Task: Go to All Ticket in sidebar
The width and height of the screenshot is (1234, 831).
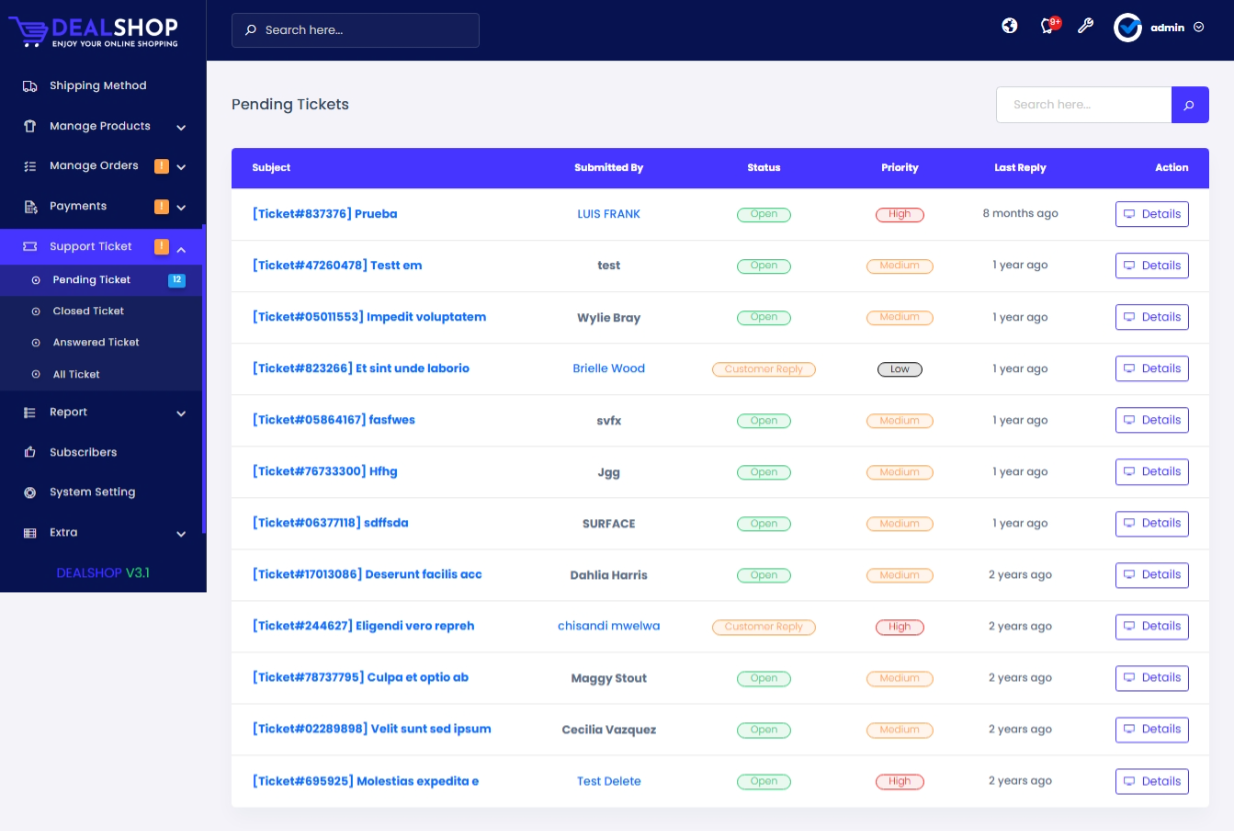Action: pyautogui.click(x=76, y=374)
